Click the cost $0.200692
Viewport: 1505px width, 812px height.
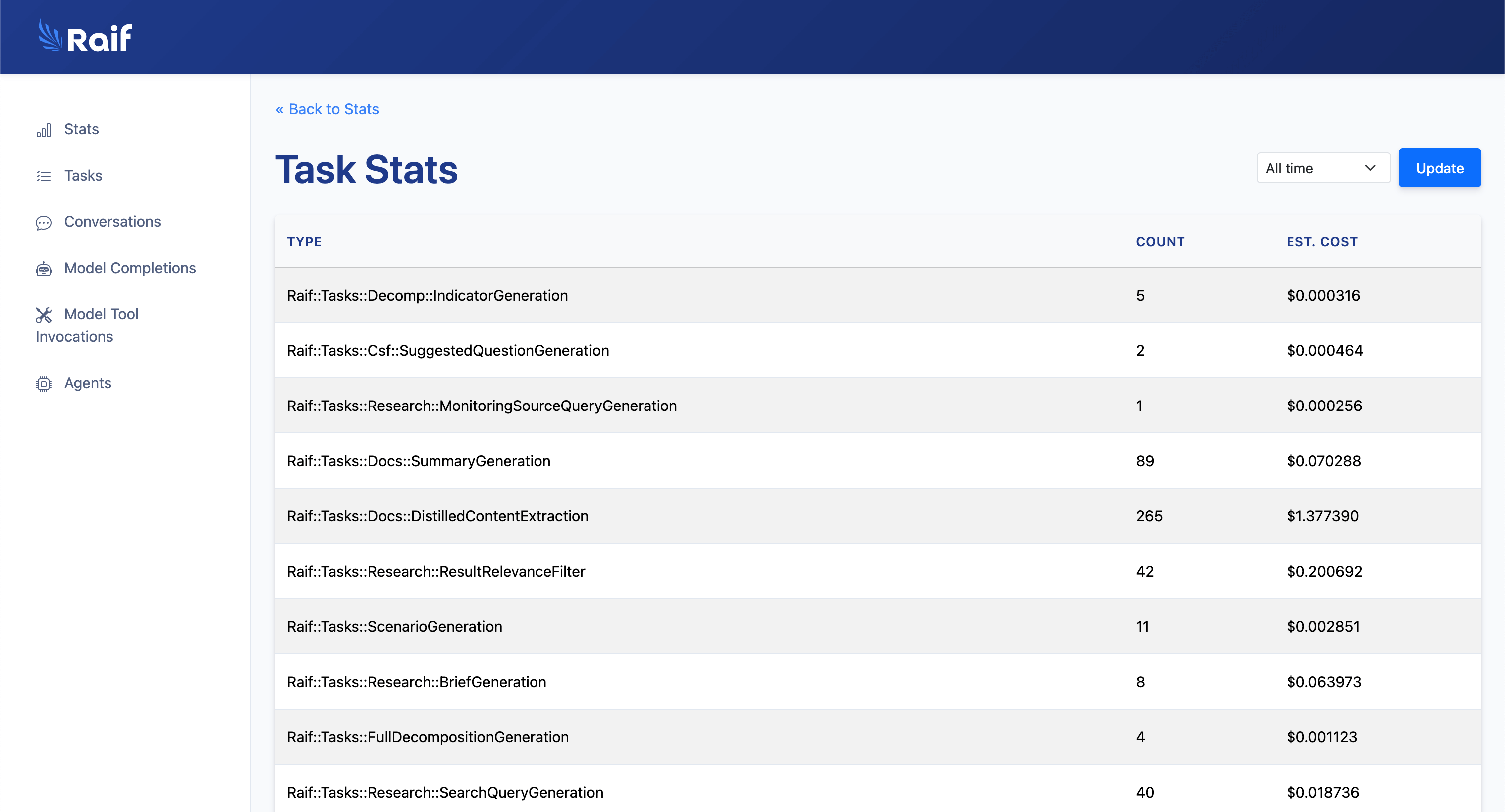tap(1324, 571)
